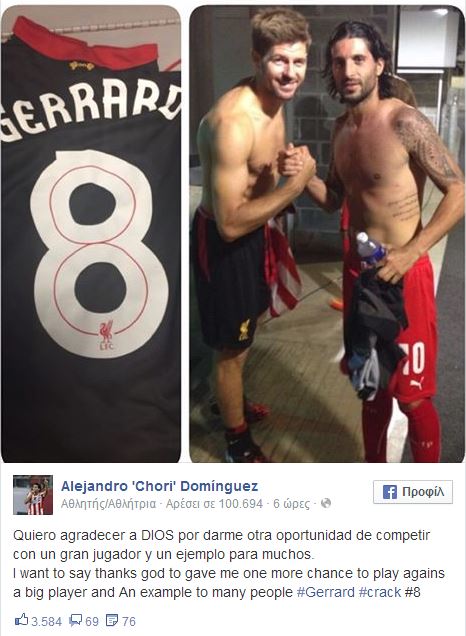Image resolution: width=466 pixels, height=636 pixels.
Task: Click the page profile picture thumbnail
Action: (x=33, y=495)
